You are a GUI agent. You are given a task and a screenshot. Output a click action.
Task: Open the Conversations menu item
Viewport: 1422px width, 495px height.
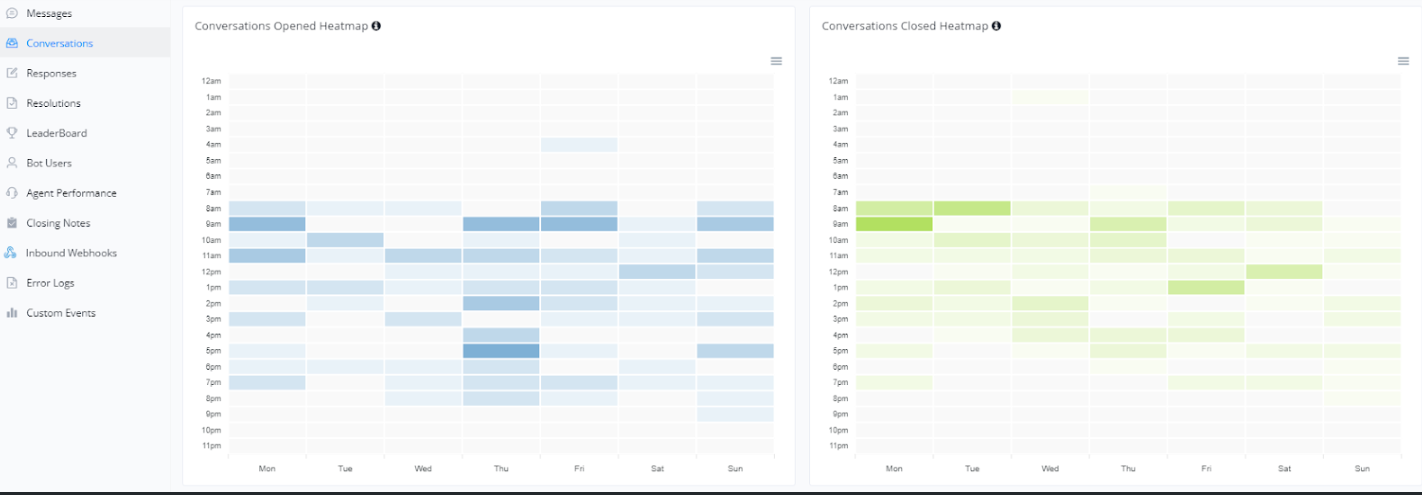(59, 43)
